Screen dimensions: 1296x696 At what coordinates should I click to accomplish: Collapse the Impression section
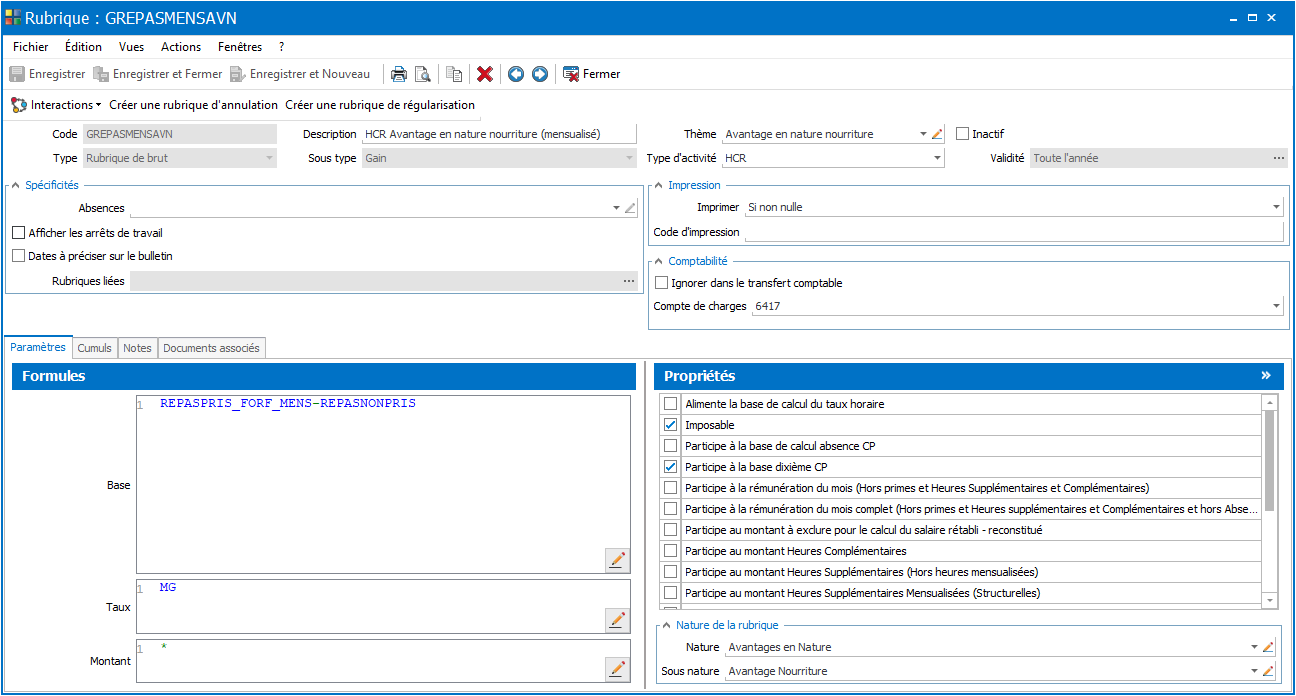pos(658,185)
